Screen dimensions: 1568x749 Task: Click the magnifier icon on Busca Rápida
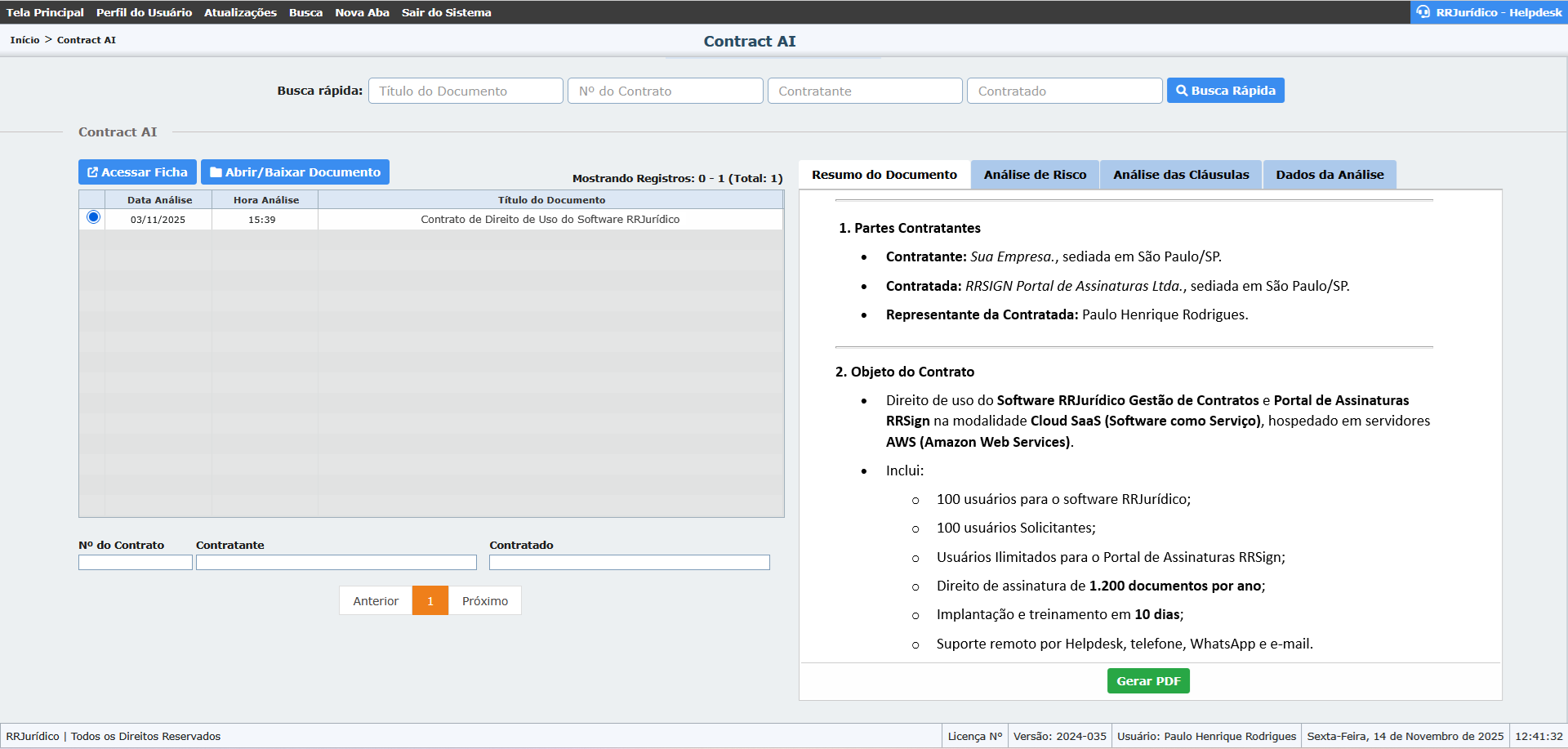(1181, 91)
